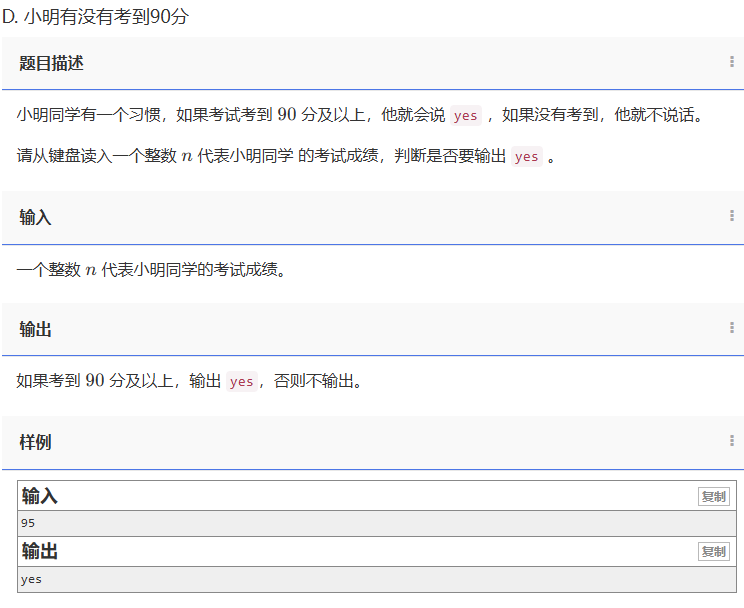Open the three-dot menu on the 输出 section
This screenshot has height=608, width=744.
tap(732, 328)
